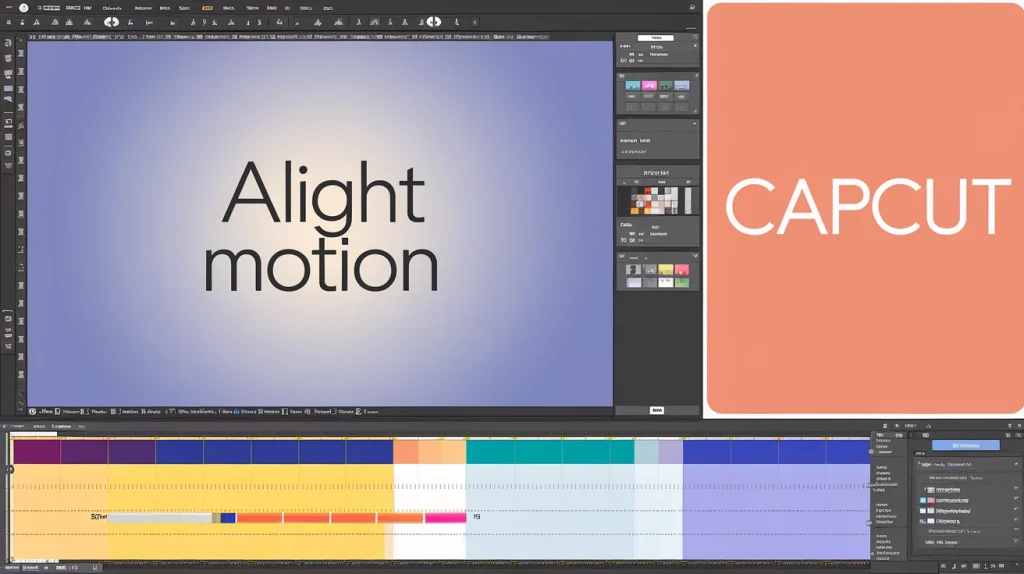Viewport: 1024px width, 574px height.
Task: Choose the yellow thumbnail in the bottom swatch panel
Action: point(665,270)
